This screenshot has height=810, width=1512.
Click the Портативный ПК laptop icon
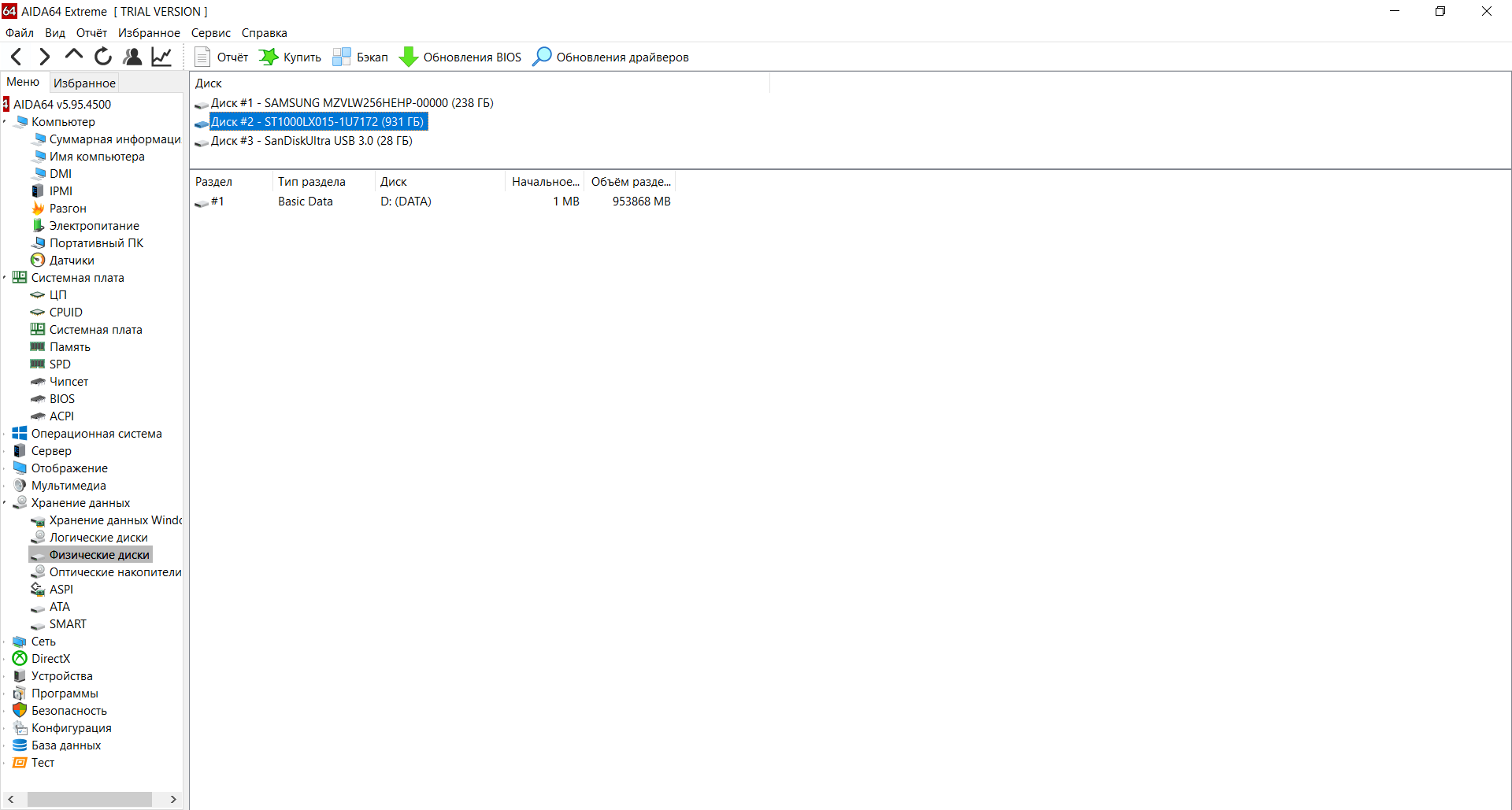pos(38,243)
